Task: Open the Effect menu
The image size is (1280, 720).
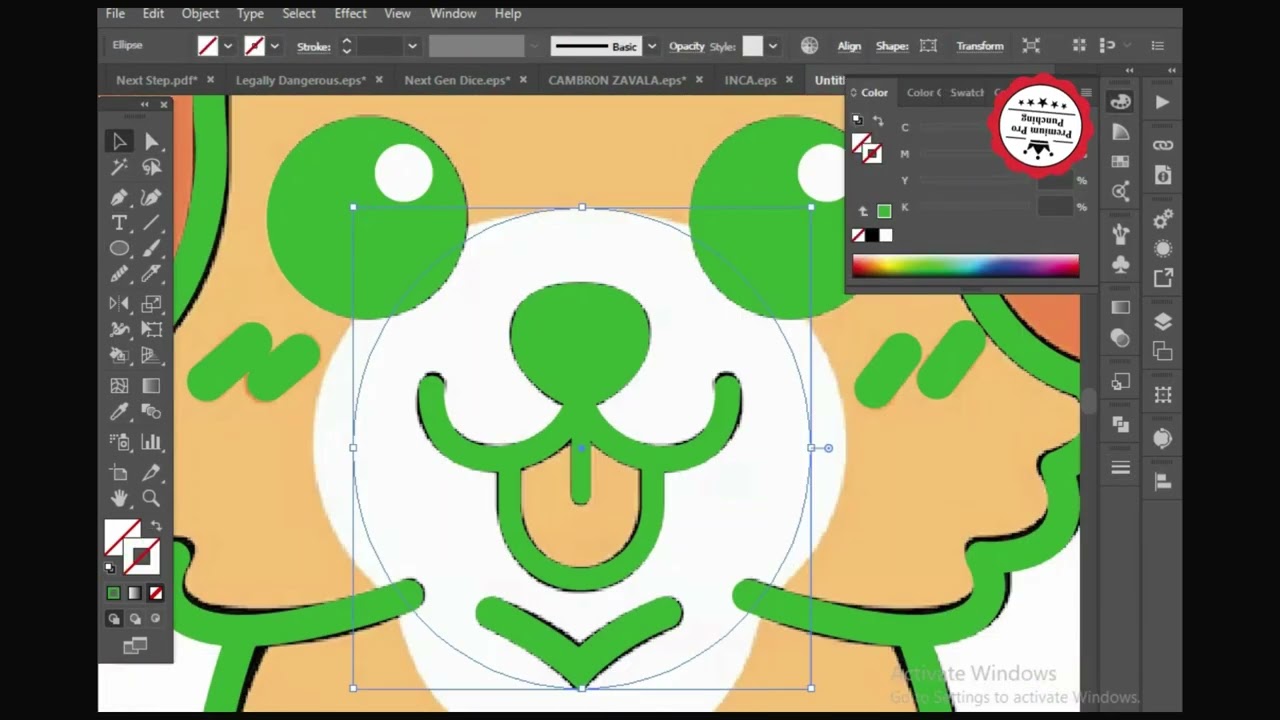Action: pyautogui.click(x=350, y=14)
